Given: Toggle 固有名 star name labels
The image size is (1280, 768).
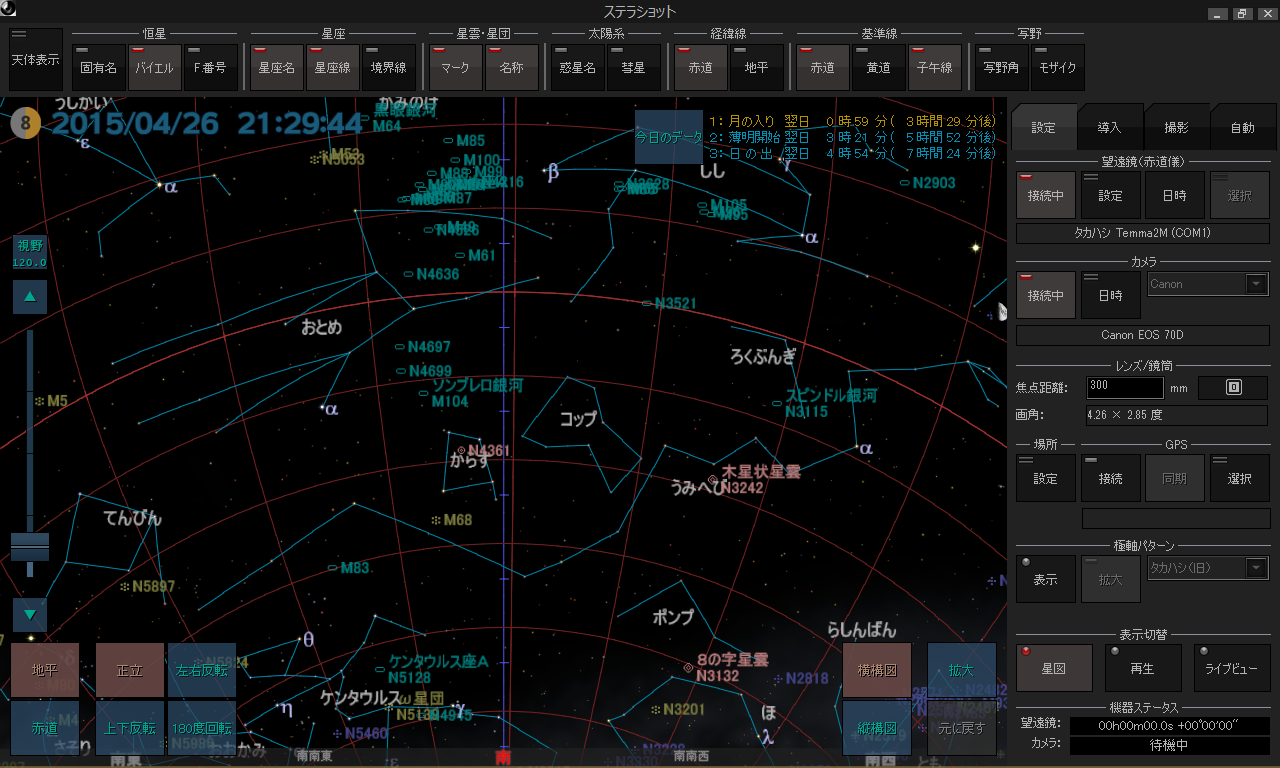Looking at the screenshot, I should 99,68.
